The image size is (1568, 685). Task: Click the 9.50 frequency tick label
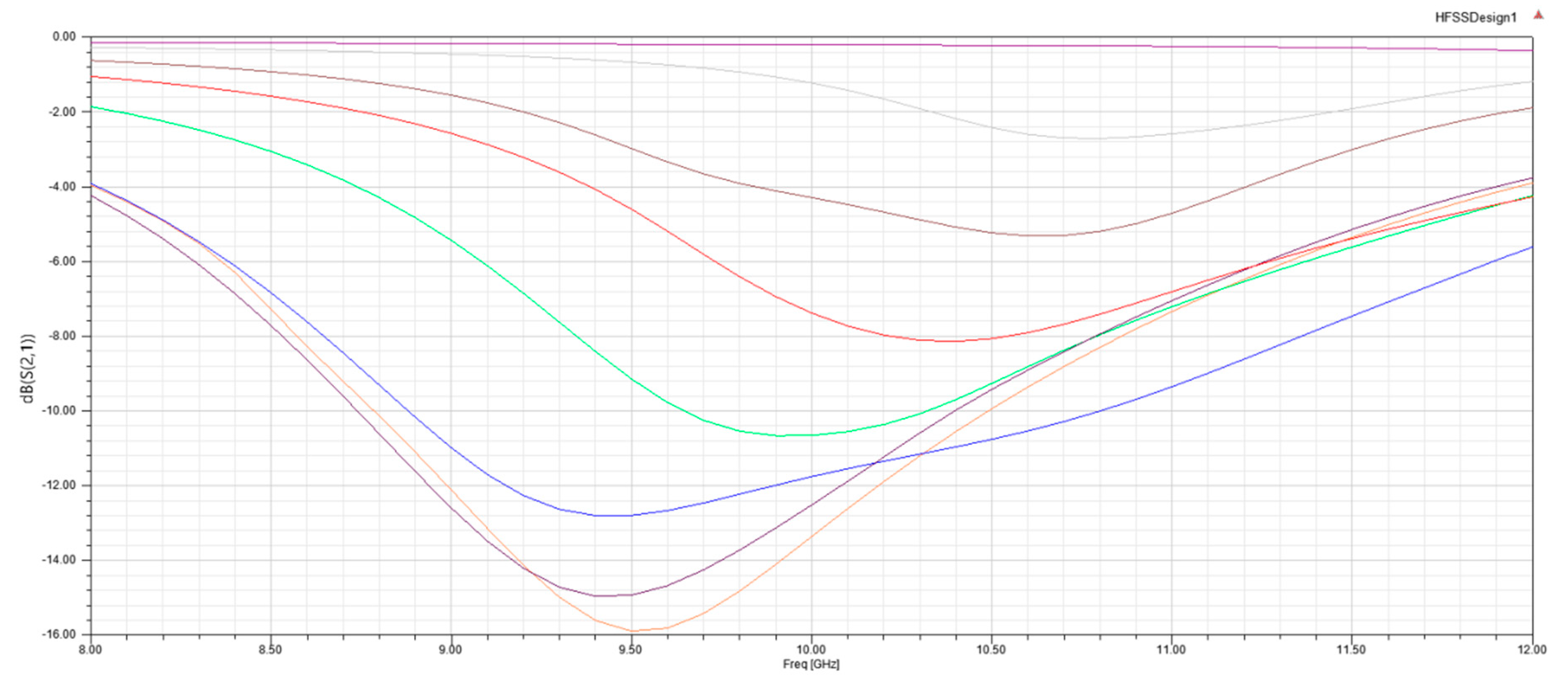[631, 650]
